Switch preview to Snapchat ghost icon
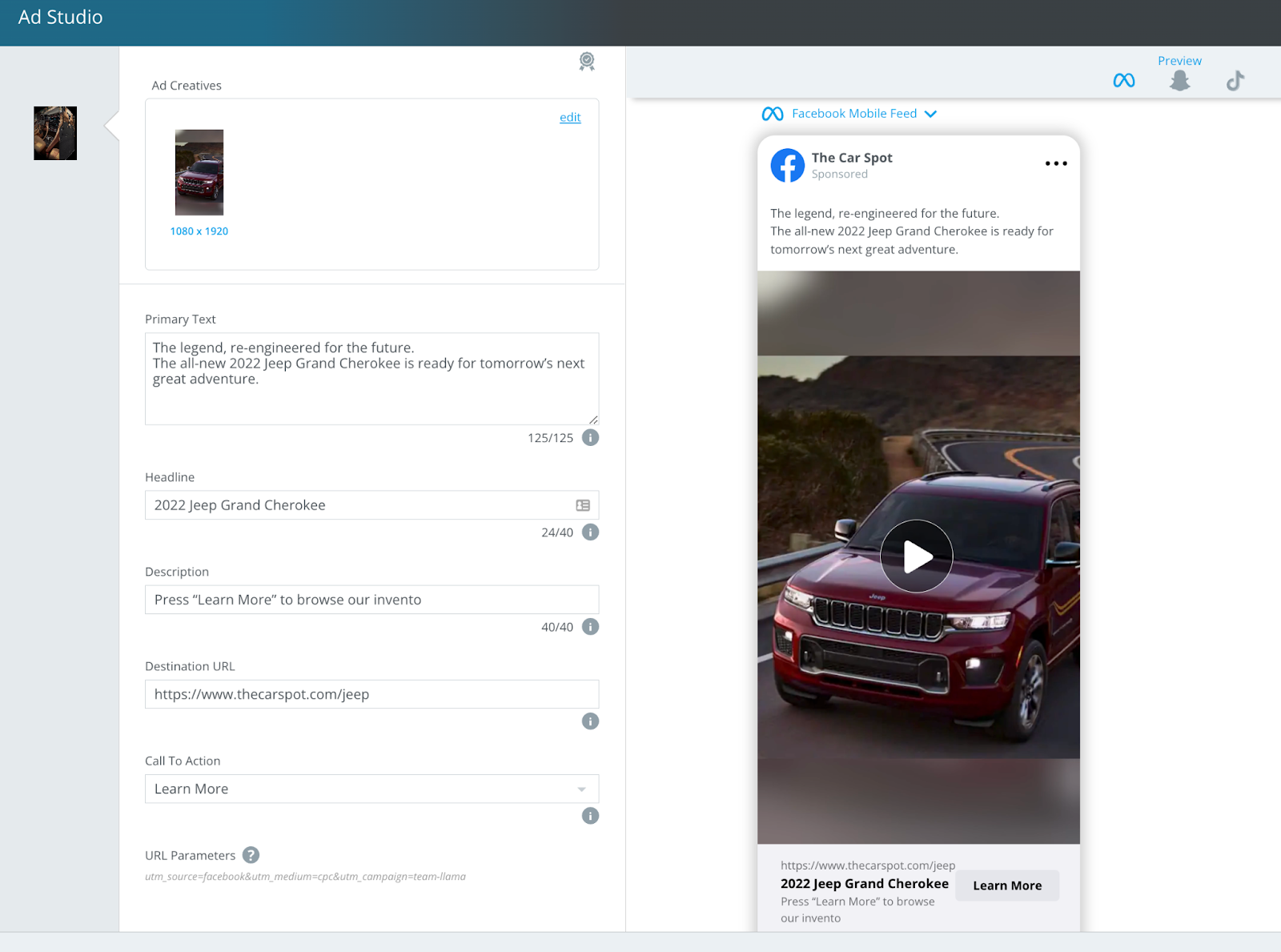 tap(1179, 81)
